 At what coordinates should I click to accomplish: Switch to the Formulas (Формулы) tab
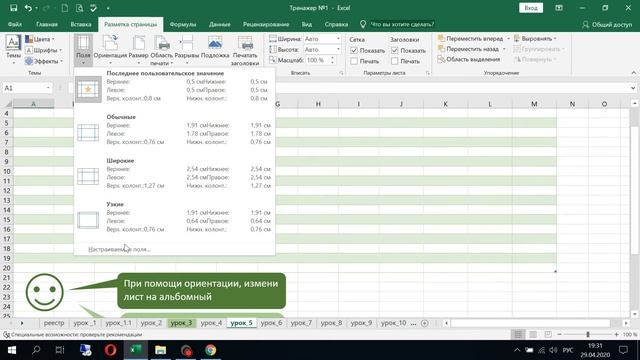click(183, 24)
